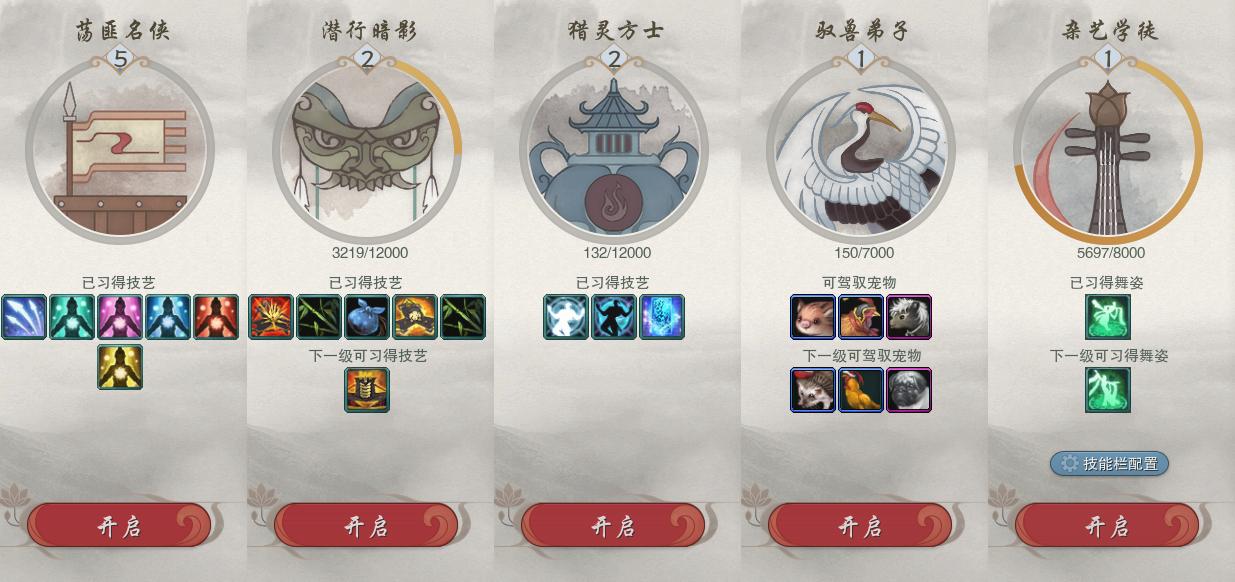
Task: Select the red fire burst skill under 潜行暗影
Action: tap(270, 317)
